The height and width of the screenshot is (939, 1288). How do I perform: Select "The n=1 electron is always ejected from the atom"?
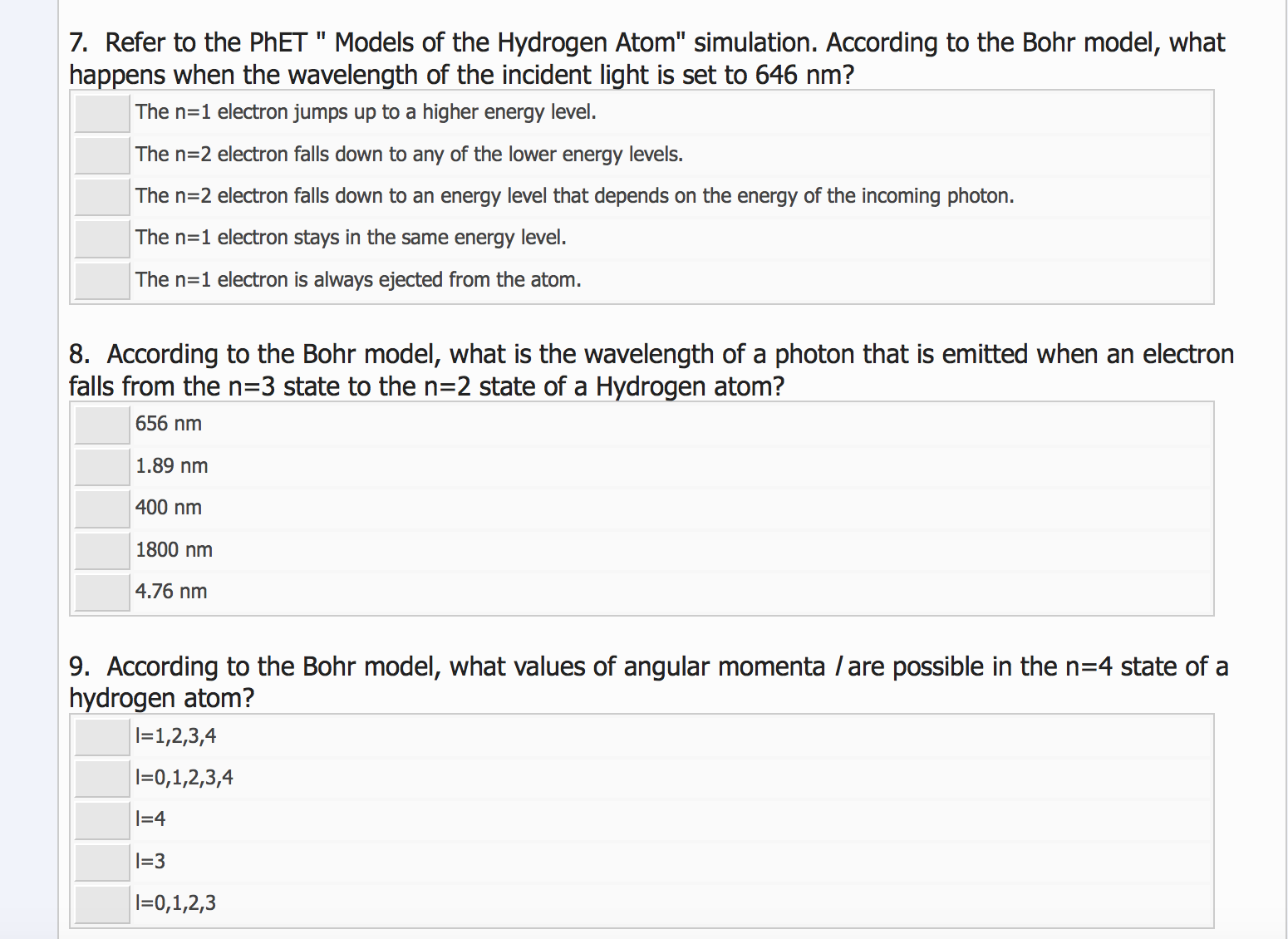click(x=101, y=280)
